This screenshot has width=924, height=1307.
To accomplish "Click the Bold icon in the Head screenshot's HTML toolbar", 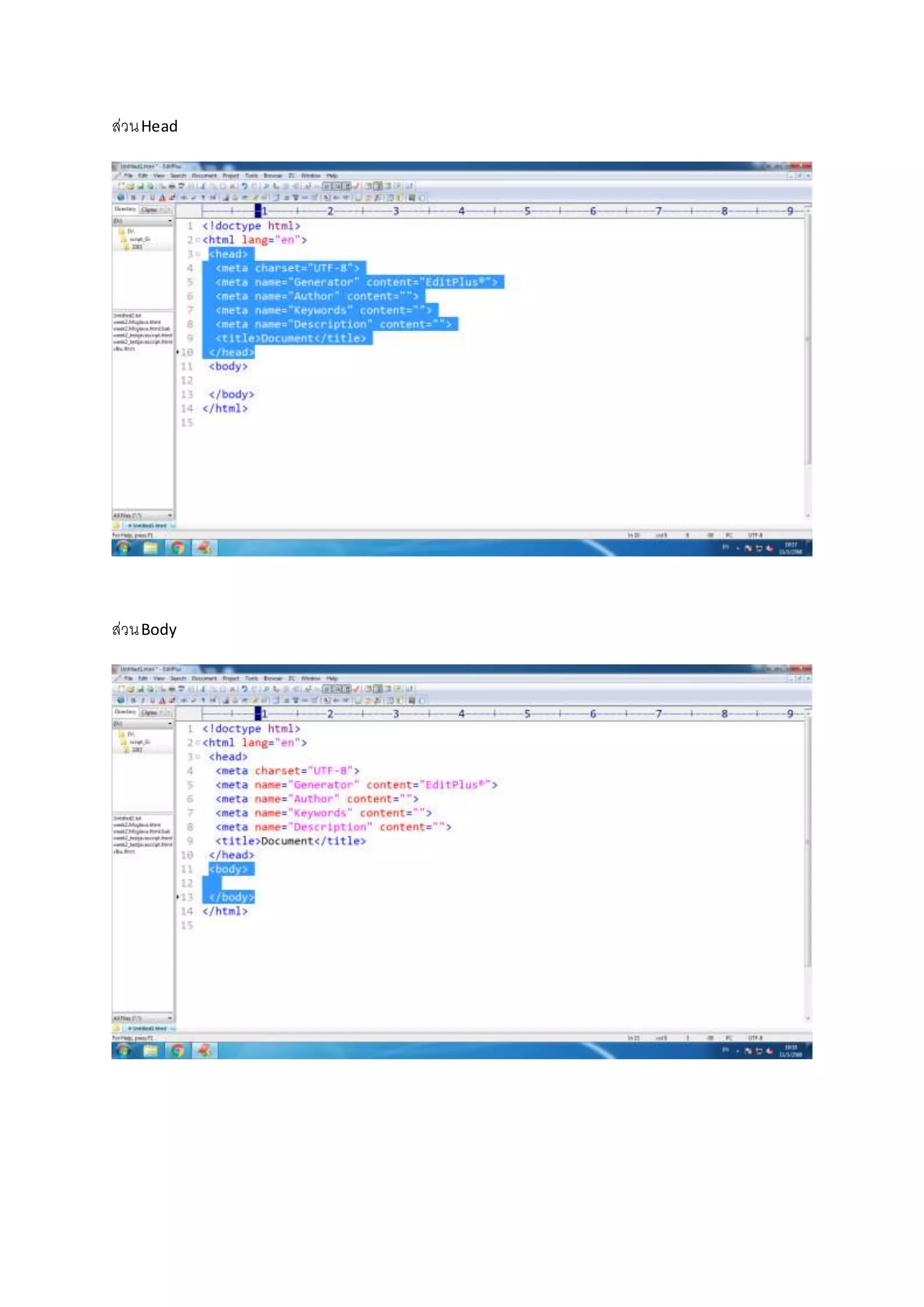I will click(x=134, y=198).
